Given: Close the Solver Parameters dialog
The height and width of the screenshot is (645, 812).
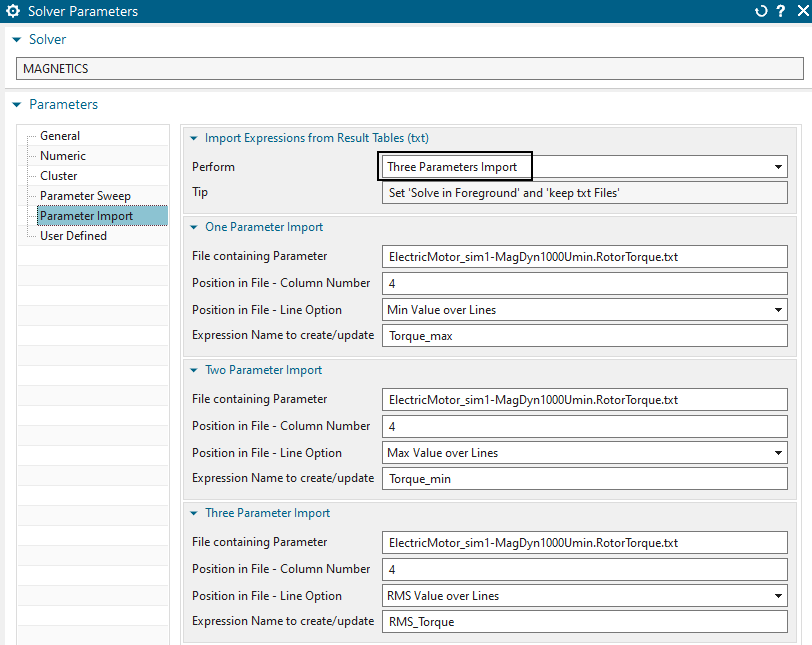Looking at the screenshot, I should 799,12.
